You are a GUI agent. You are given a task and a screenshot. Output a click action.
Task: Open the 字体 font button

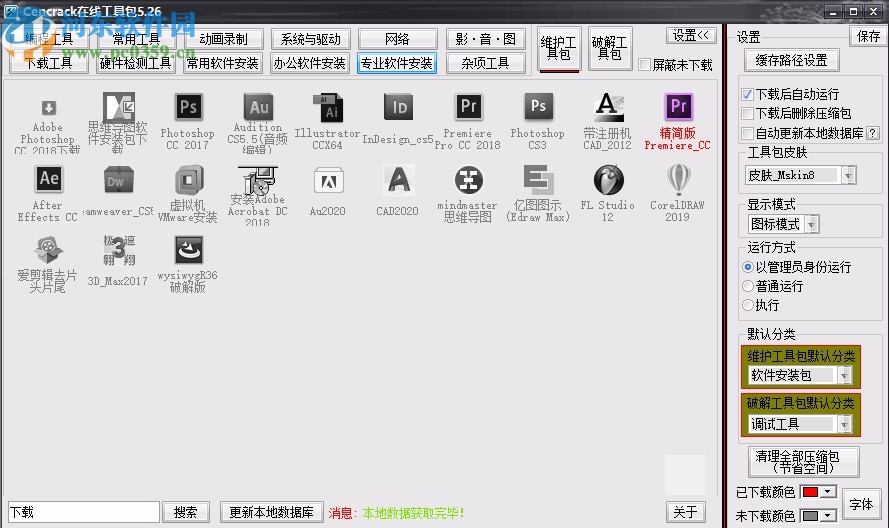[x=861, y=504]
